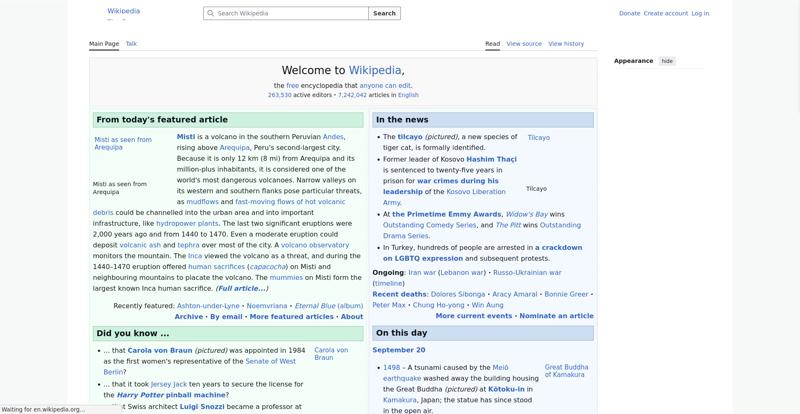Switch to the Talk tab
Screen dimensions: 800x414
(x=131, y=44)
